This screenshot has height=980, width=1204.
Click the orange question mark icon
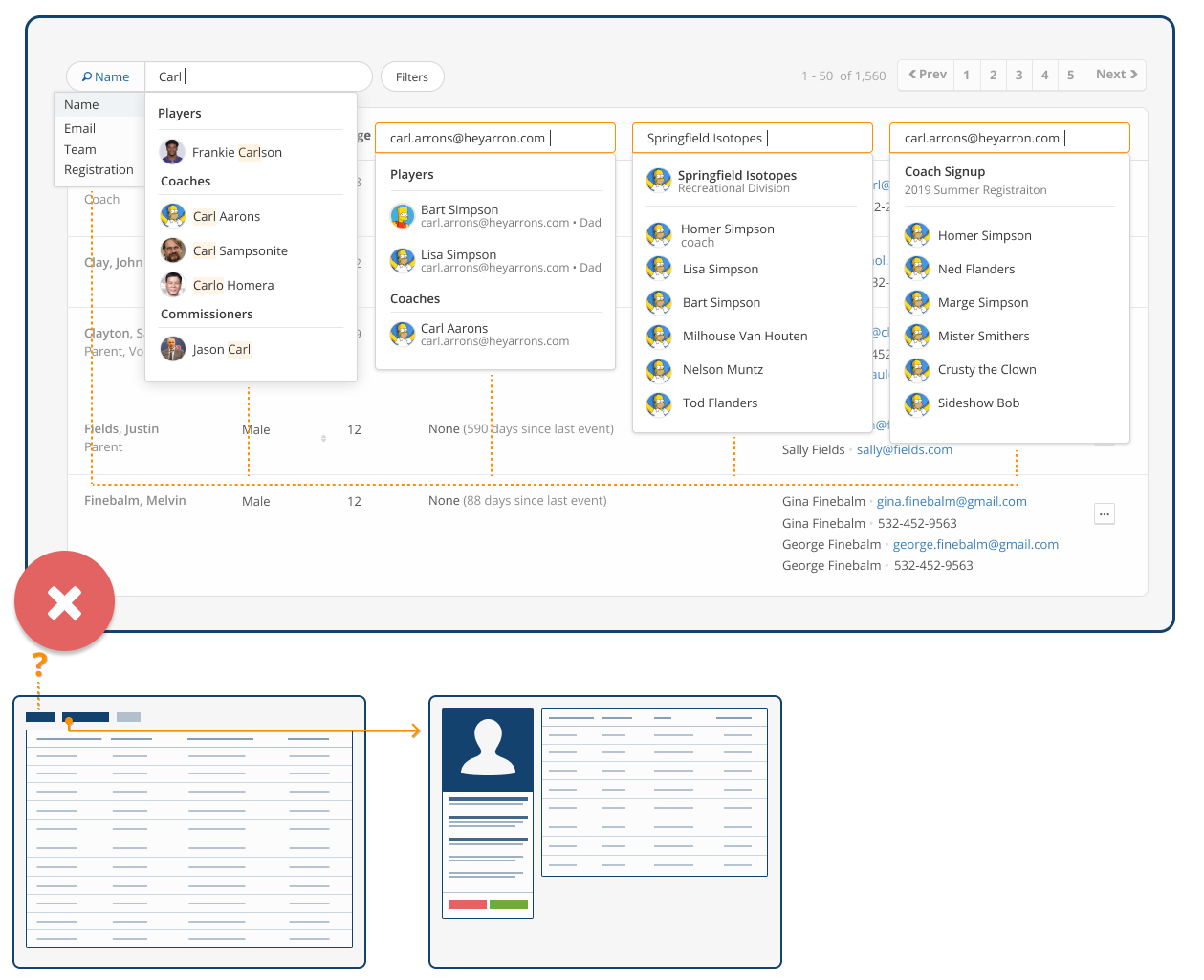pos(39,664)
